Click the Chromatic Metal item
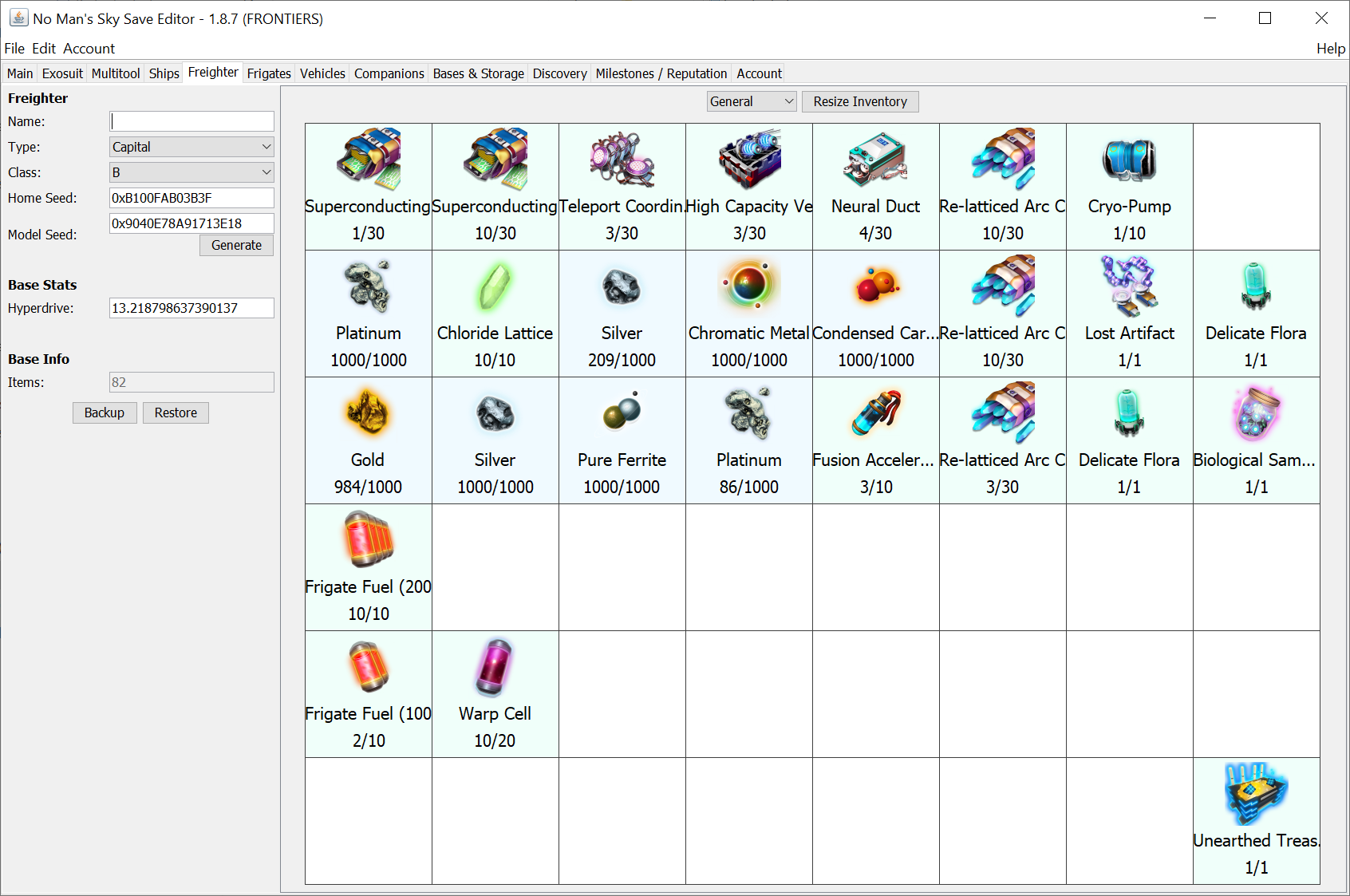Viewport: 1350px width, 896px height. (749, 314)
